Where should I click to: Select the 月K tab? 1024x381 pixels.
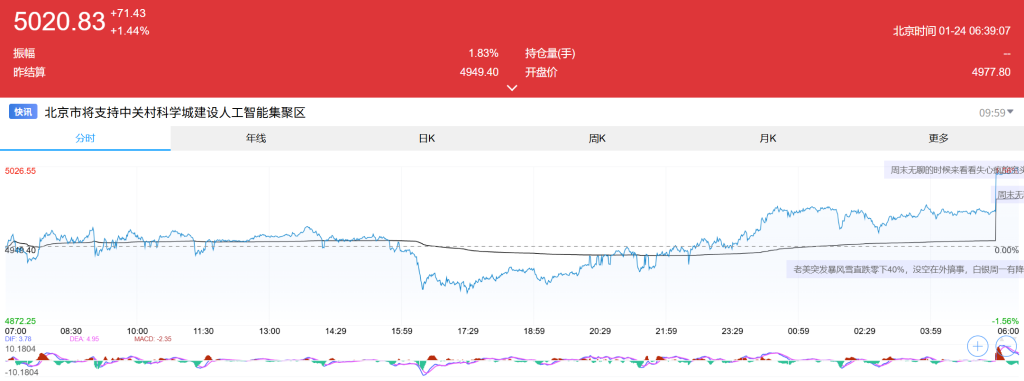point(768,139)
